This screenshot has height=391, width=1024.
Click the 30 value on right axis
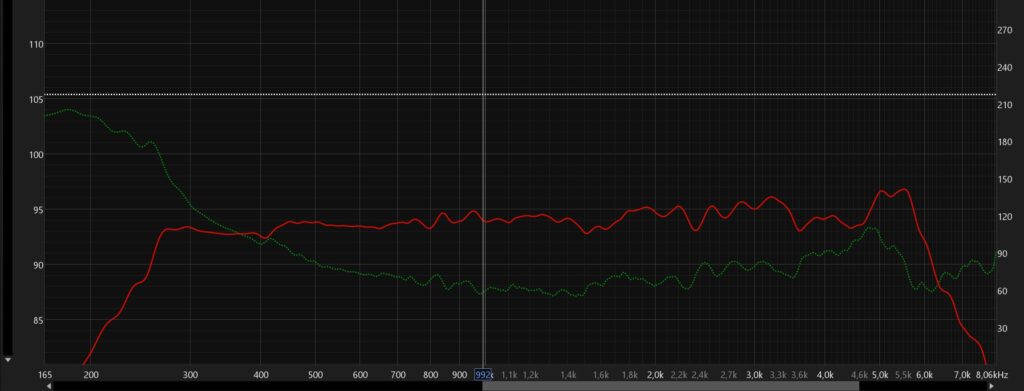(1003, 328)
